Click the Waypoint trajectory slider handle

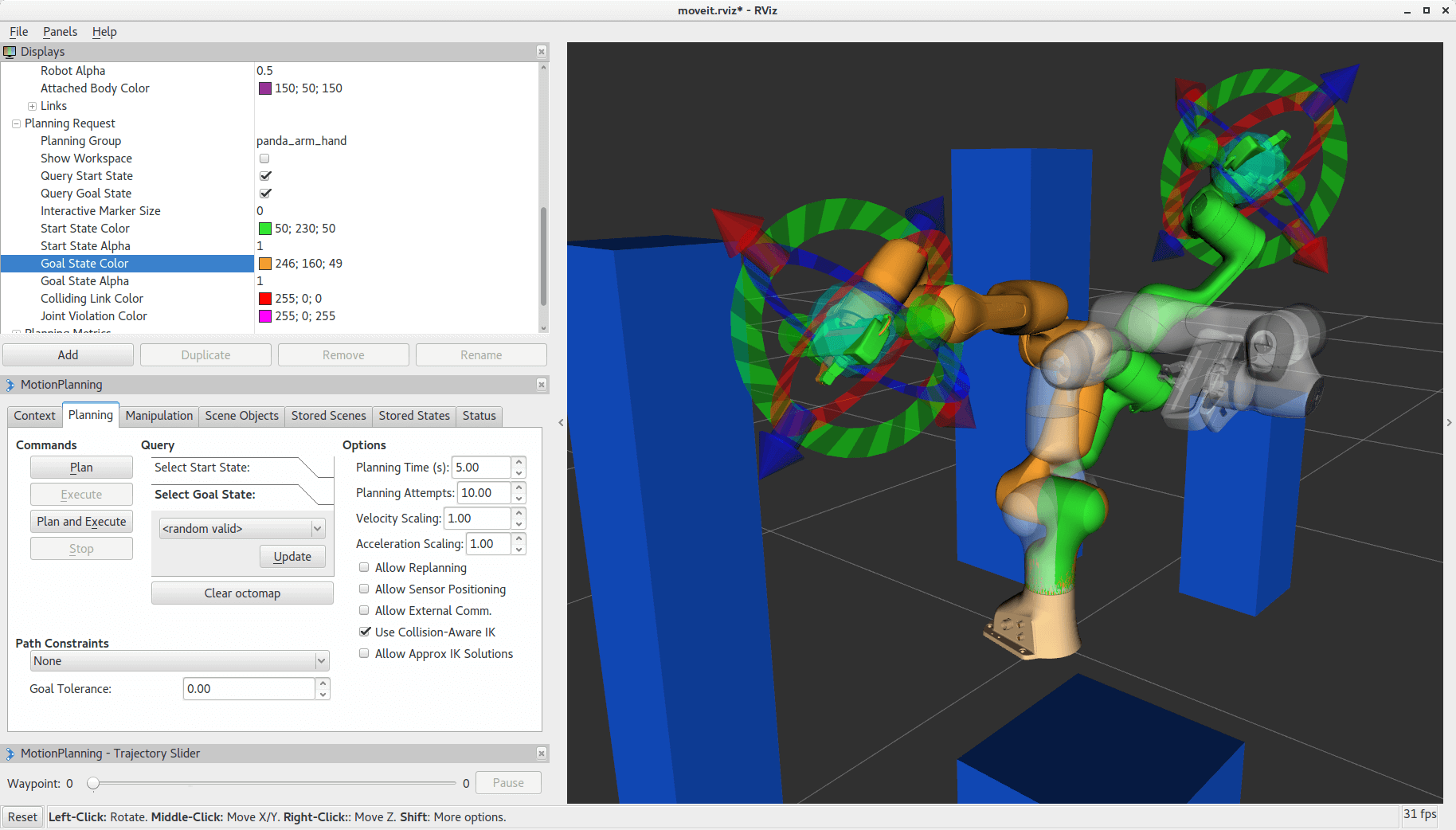(93, 784)
